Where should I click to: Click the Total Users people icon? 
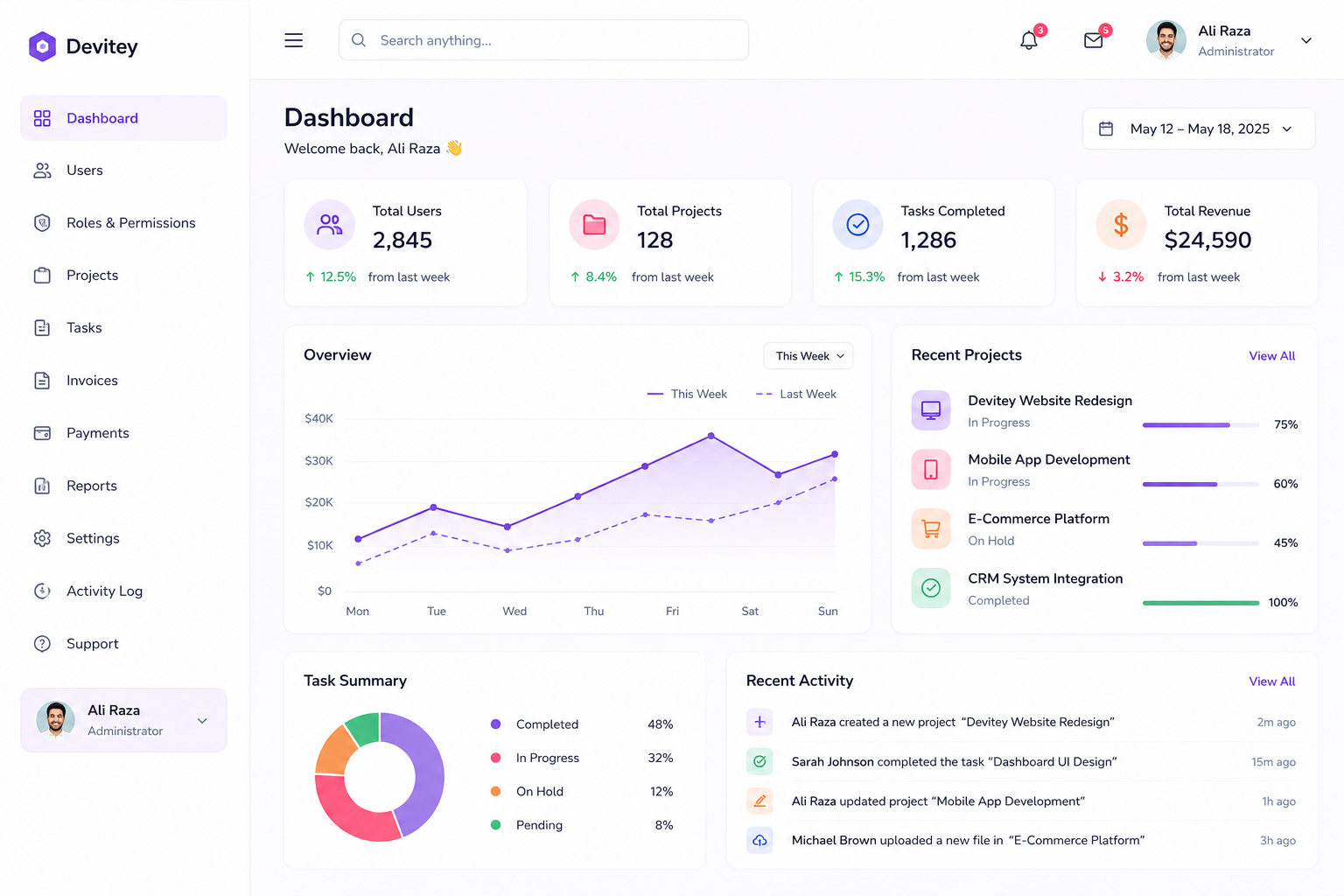330,225
